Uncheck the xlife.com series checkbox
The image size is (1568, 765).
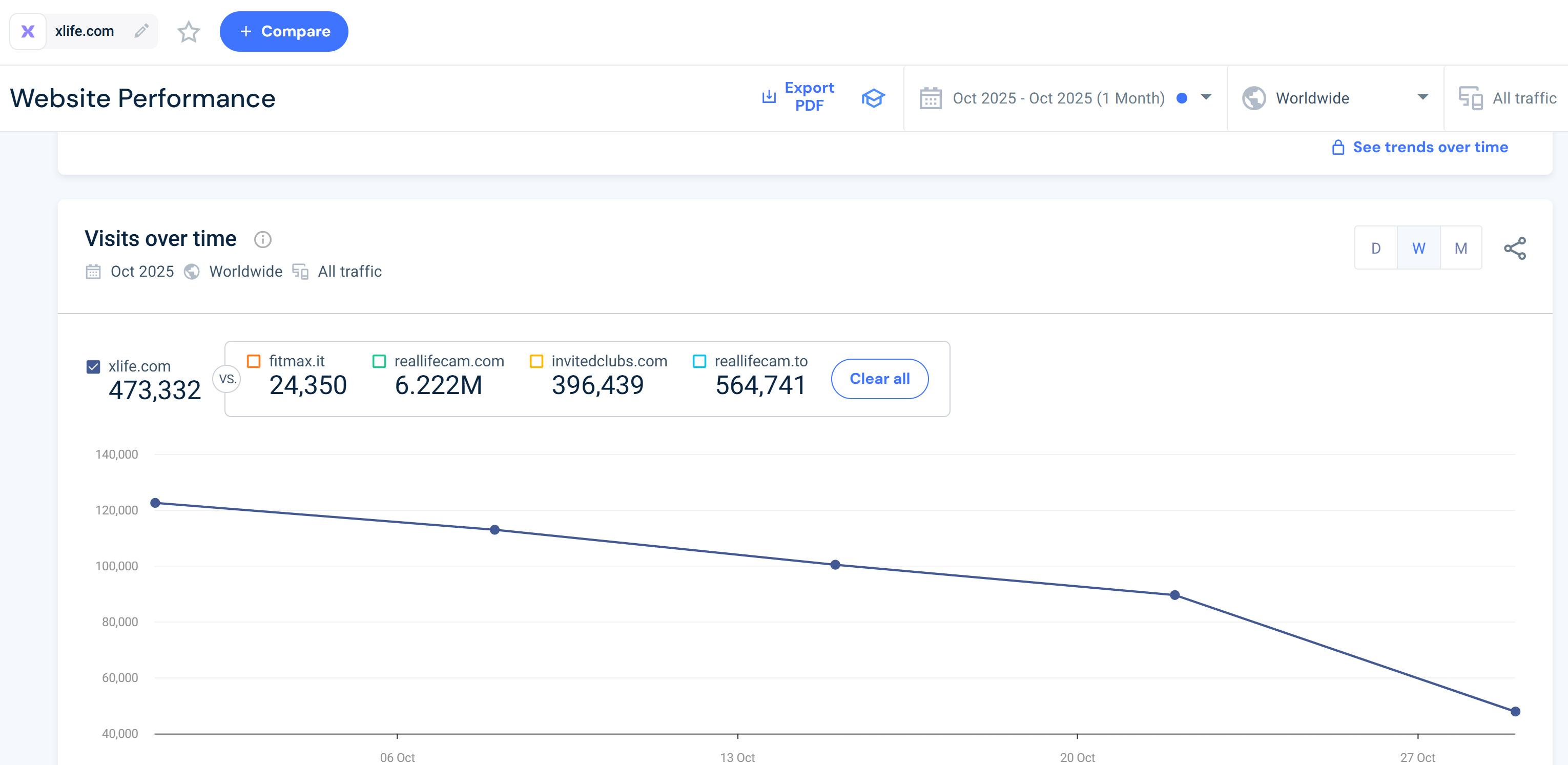[93, 367]
